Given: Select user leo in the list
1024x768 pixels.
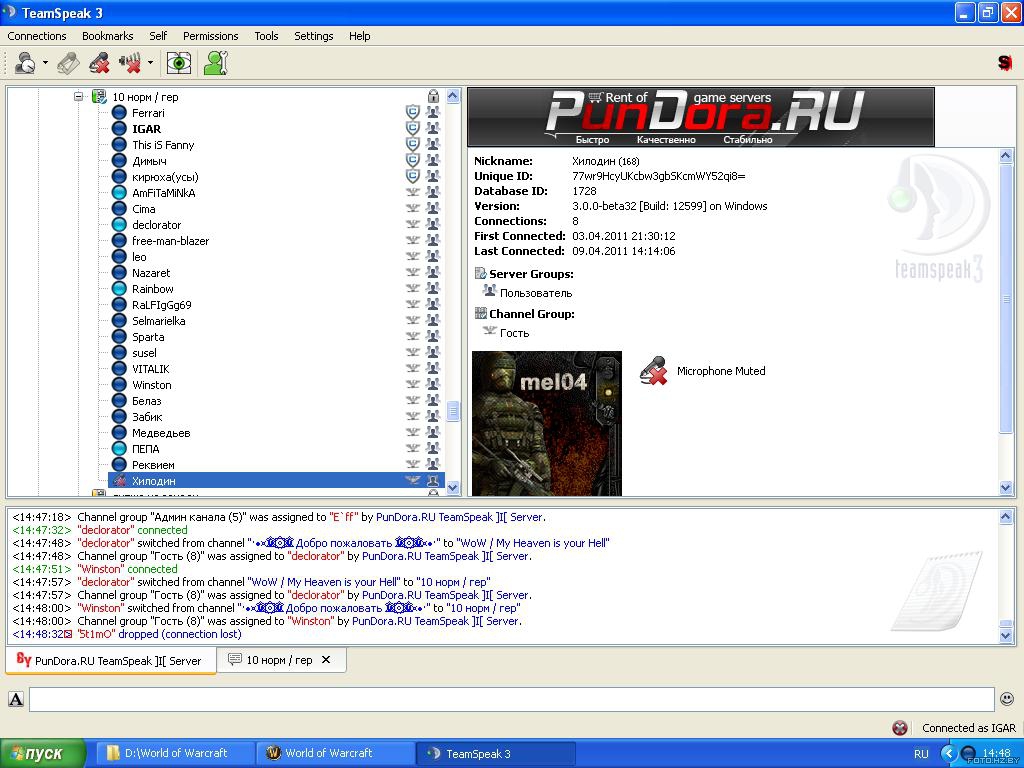Looking at the screenshot, I should coord(139,257).
